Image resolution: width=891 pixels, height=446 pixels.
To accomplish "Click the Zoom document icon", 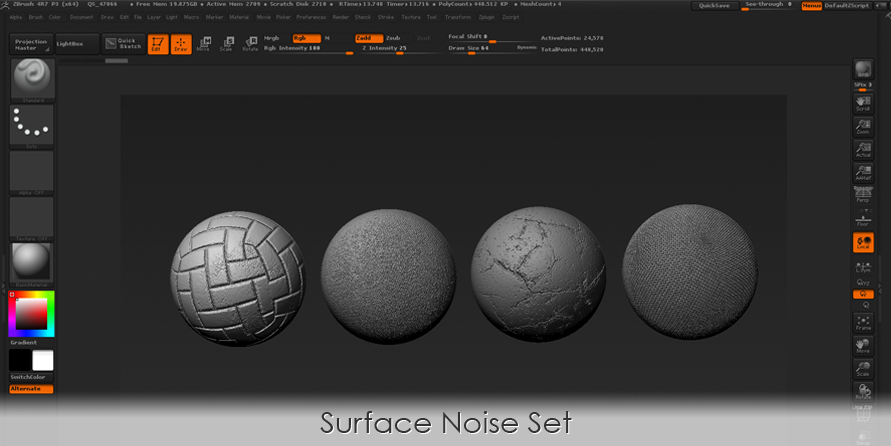I will [x=863, y=127].
